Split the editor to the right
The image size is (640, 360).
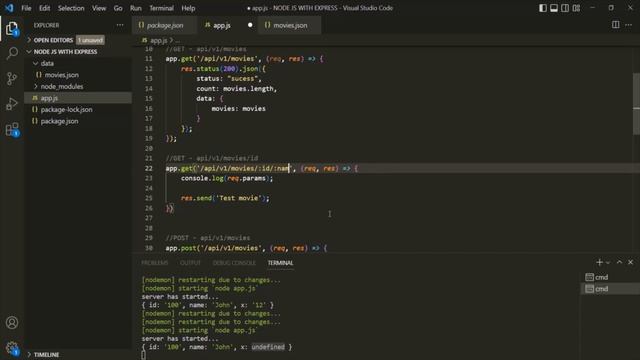[x=616, y=25]
